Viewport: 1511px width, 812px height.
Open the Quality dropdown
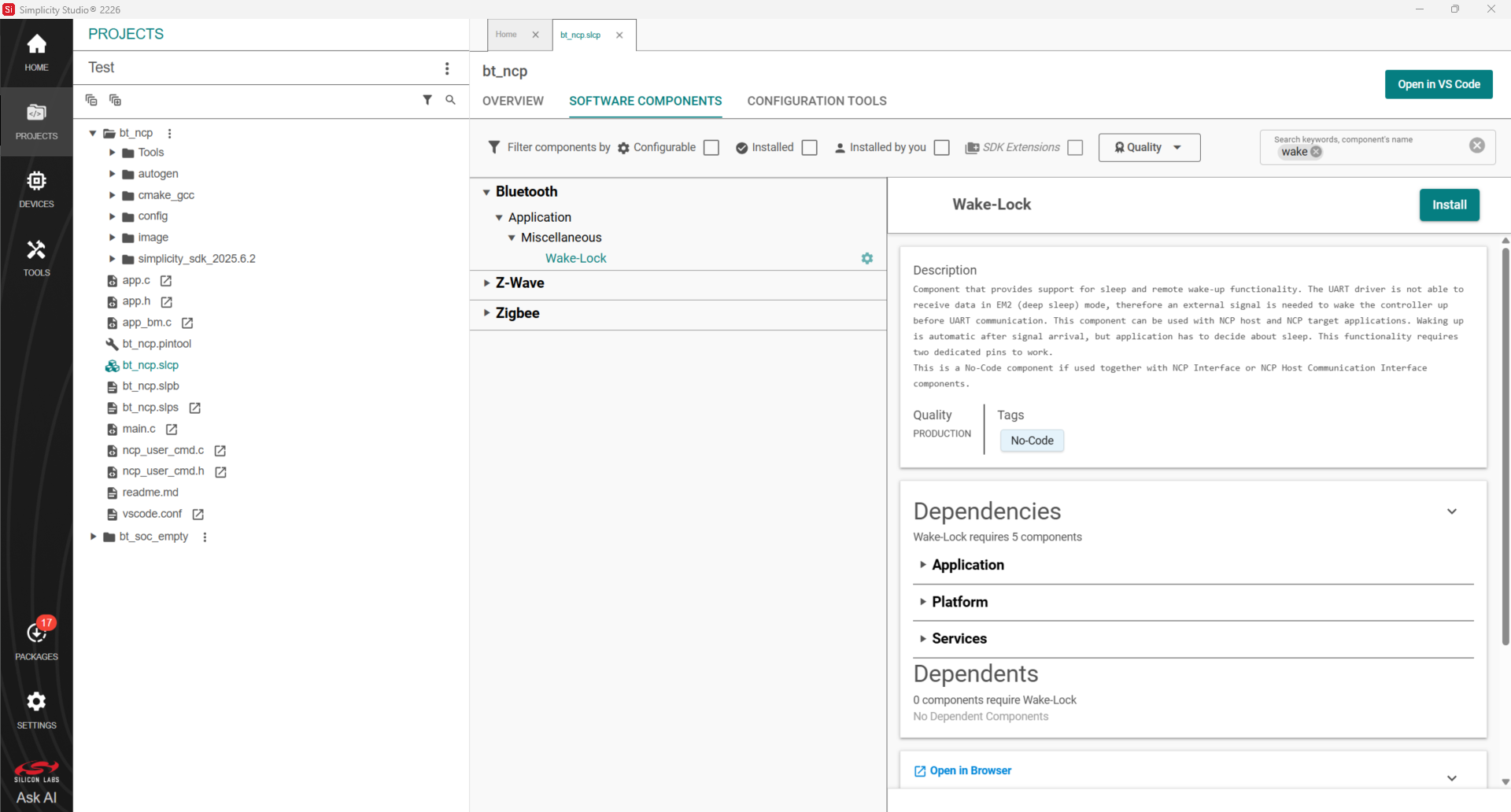pyautogui.click(x=1149, y=148)
